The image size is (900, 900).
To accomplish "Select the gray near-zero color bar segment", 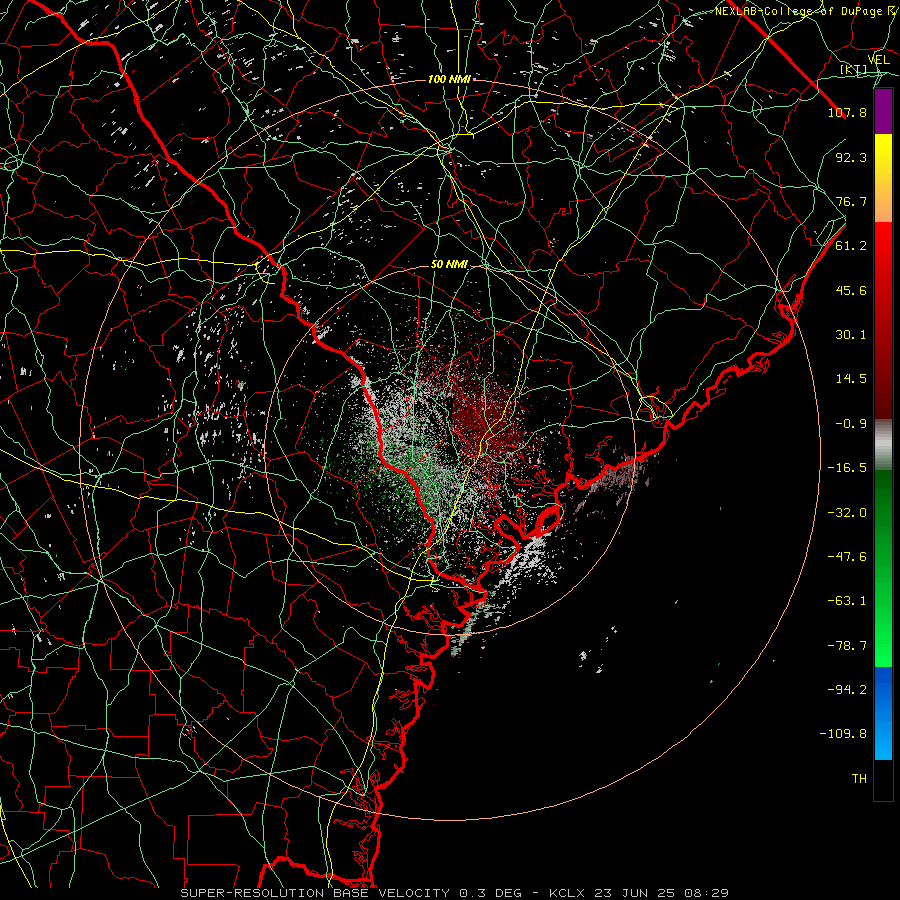I will tap(883, 445).
